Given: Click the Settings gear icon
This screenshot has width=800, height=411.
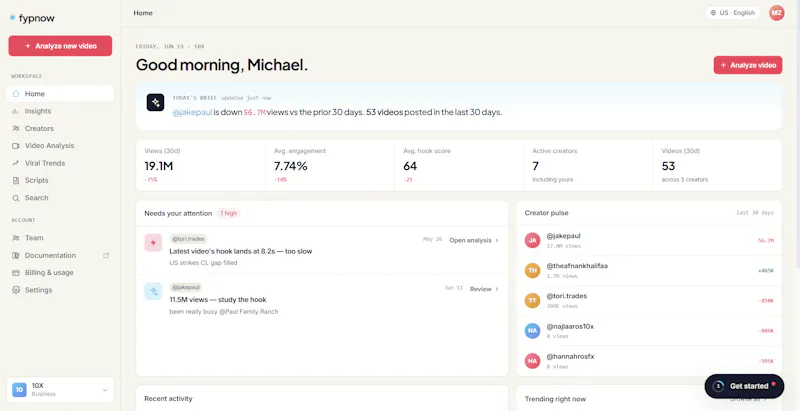Looking at the screenshot, I should [x=16, y=290].
